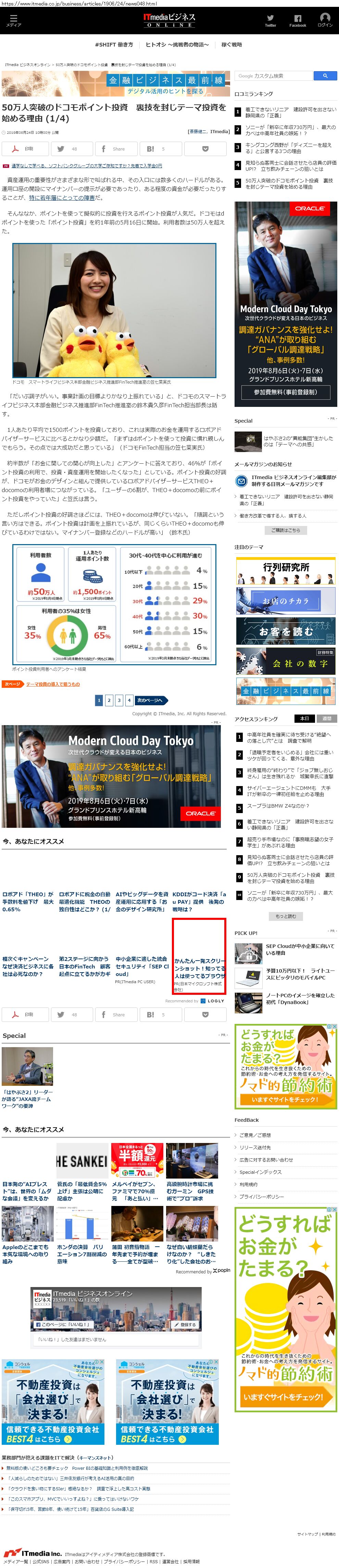The image size is (339, 1568).
Task: Click the ranking number 1 item 着工できないリニア
Action: click(x=290, y=112)
